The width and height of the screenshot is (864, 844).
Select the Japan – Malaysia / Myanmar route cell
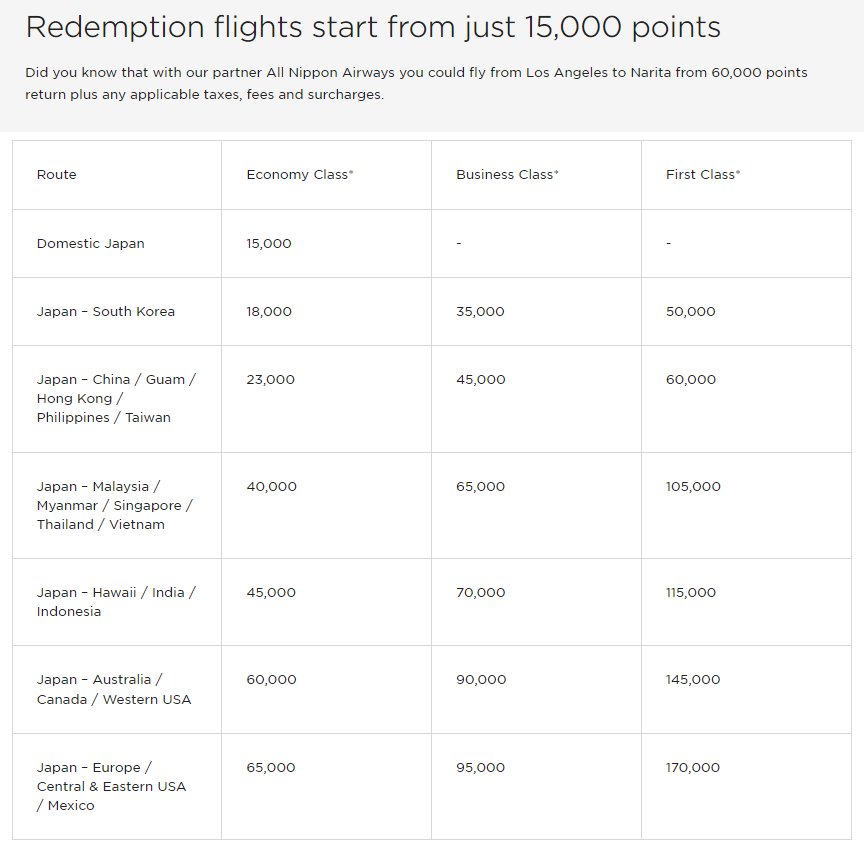(x=115, y=505)
